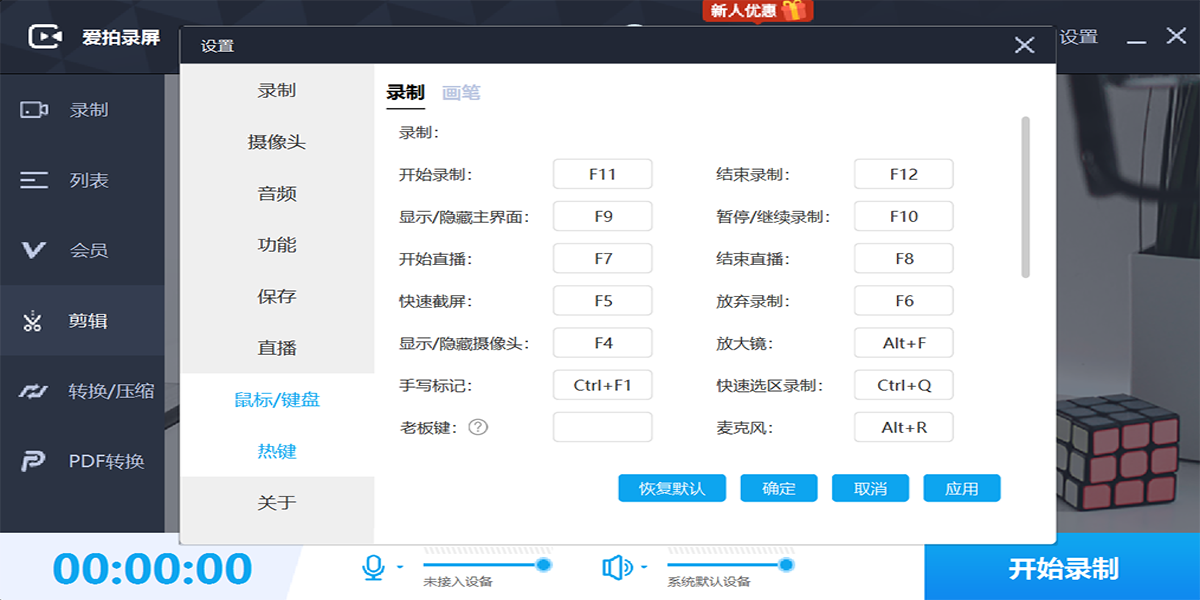Click the microphone icon in bottom bar
The height and width of the screenshot is (600, 1200).
(373, 568)
